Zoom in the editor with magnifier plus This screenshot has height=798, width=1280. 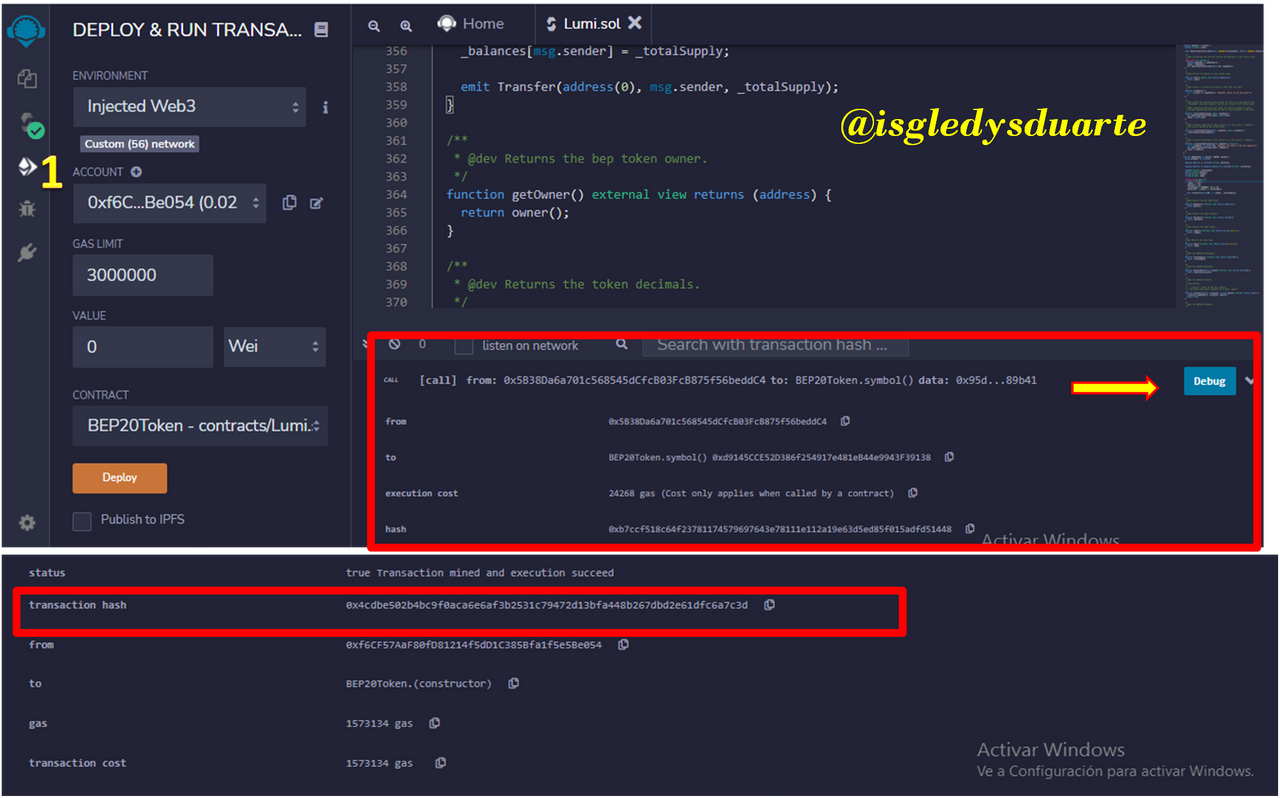click(406, 26)
